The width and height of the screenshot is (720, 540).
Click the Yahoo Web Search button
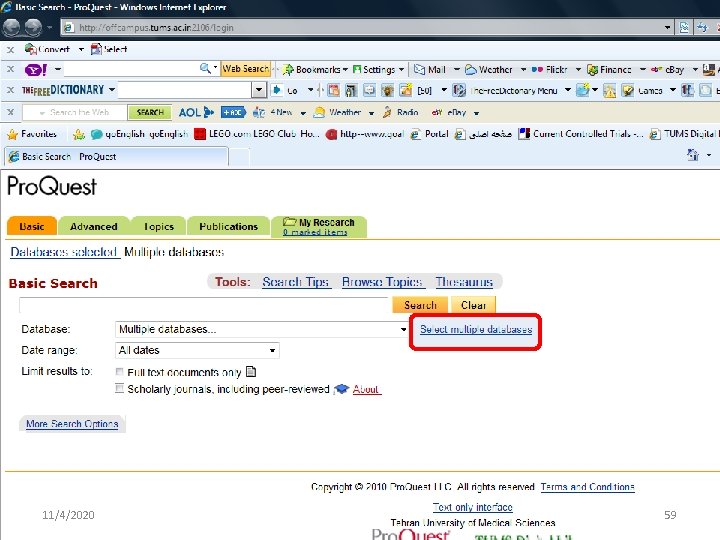click(246, 69)
